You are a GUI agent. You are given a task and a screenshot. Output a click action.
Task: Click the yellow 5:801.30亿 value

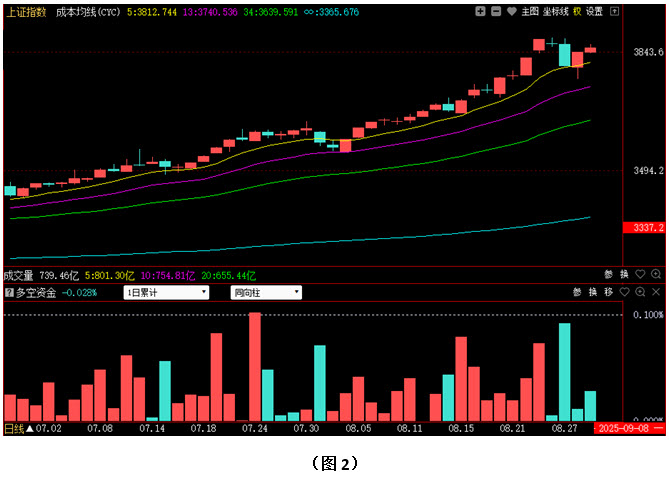pos(110,276)
